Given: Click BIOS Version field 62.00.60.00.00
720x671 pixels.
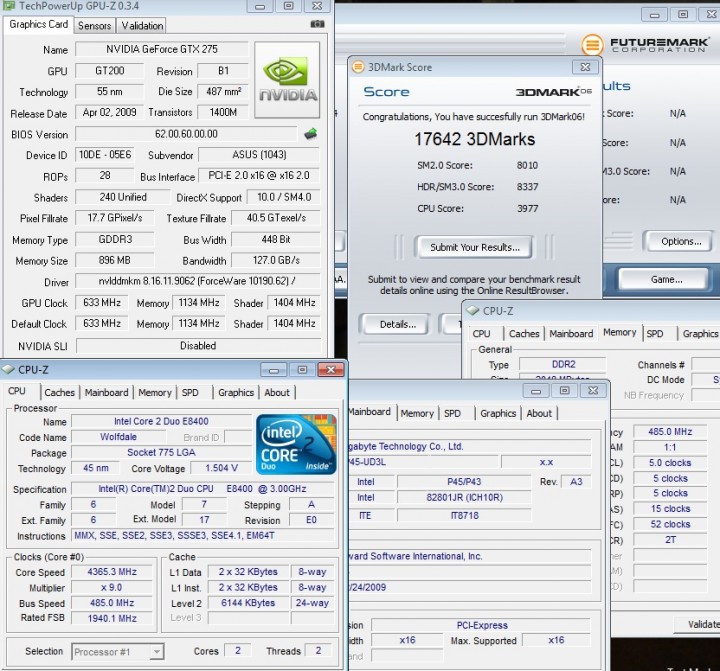Looking at the screenshot, I should (x=186, y=134).
